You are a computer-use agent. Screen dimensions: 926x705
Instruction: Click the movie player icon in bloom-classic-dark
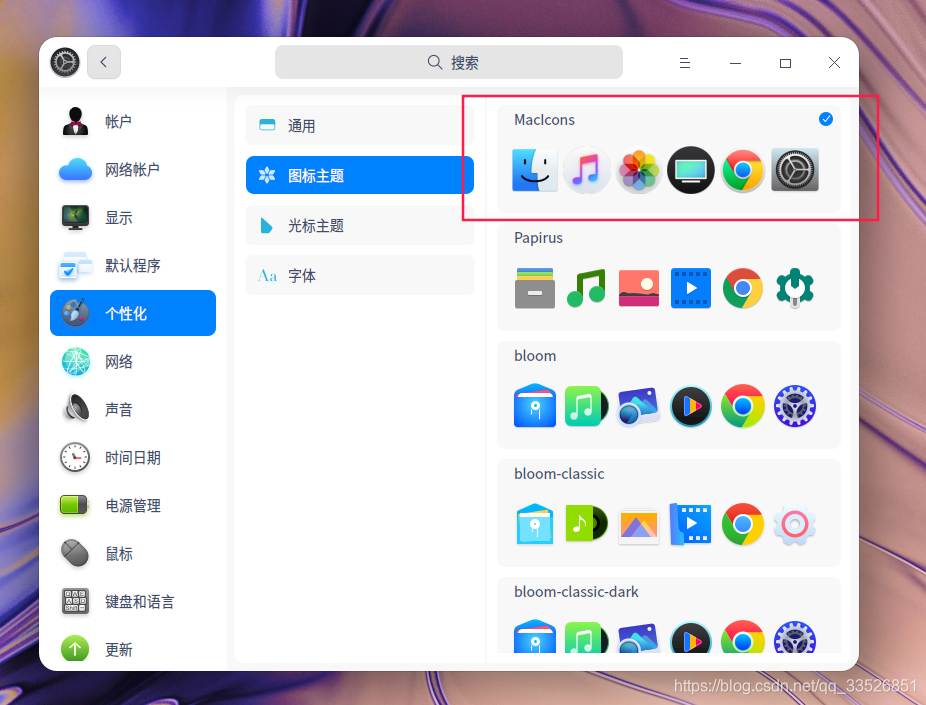pos(690,637)
